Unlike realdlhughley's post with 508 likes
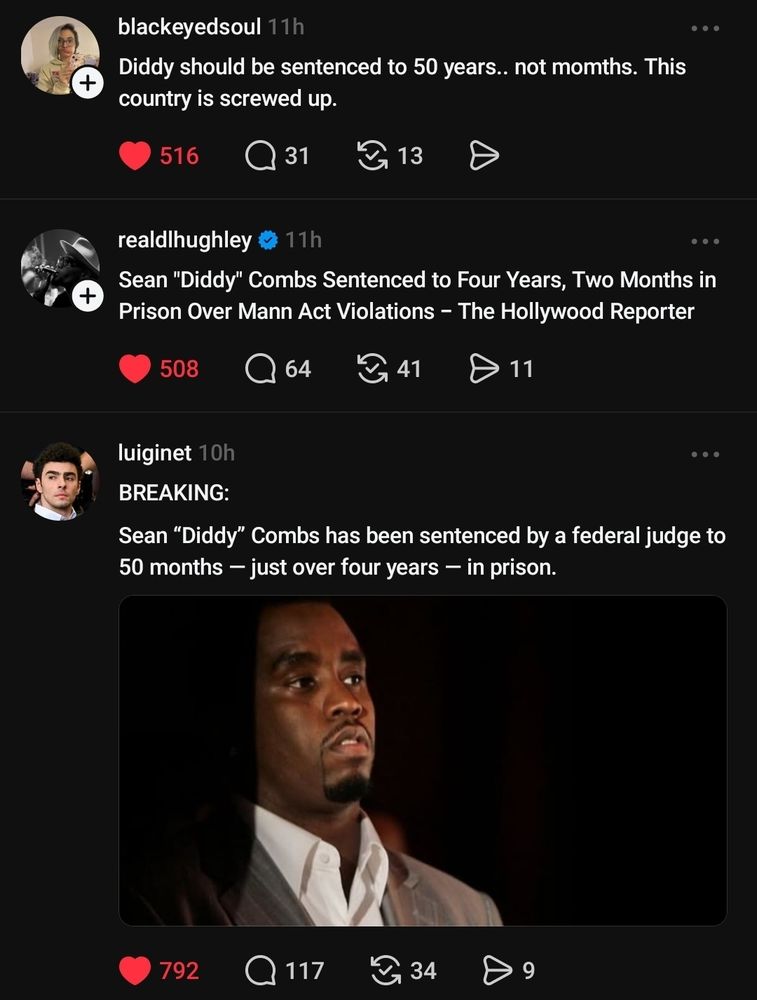The height and width of the screenshot is (1000, 757). point(135,369)
